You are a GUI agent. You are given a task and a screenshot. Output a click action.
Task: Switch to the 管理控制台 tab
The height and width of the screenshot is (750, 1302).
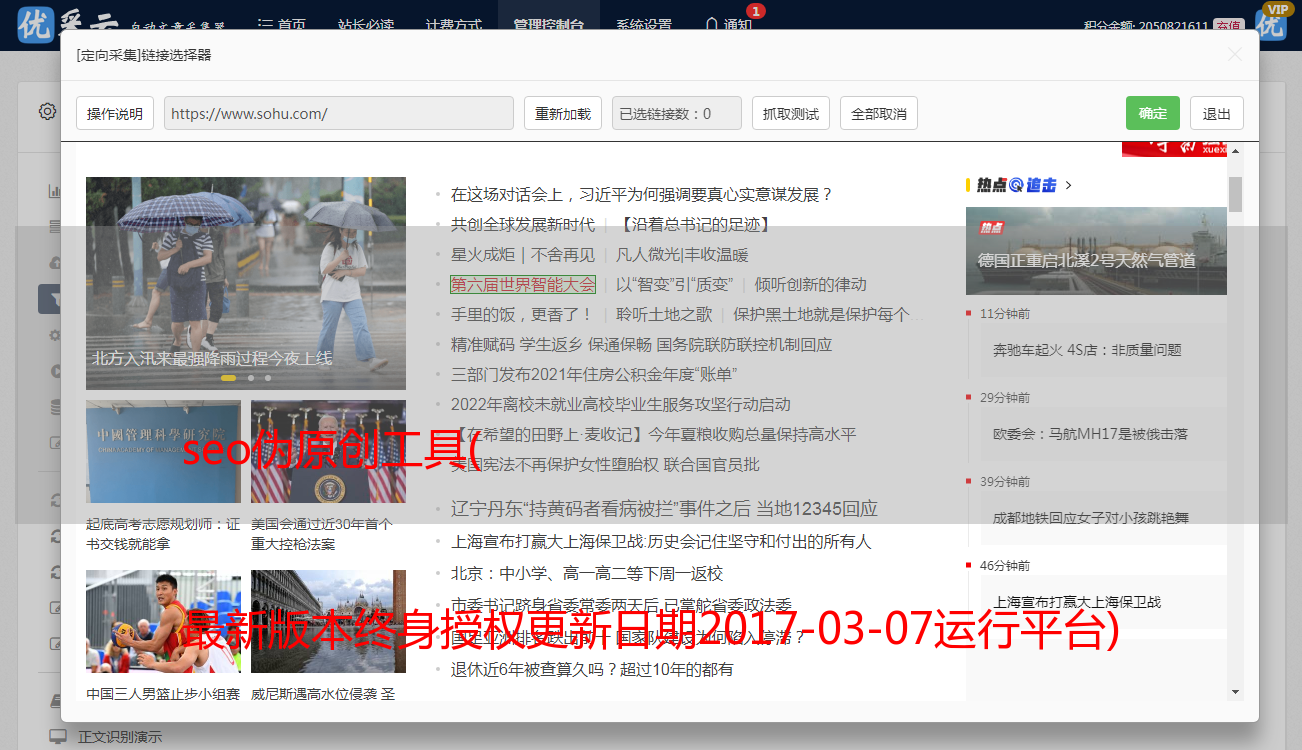coord(548,24)
